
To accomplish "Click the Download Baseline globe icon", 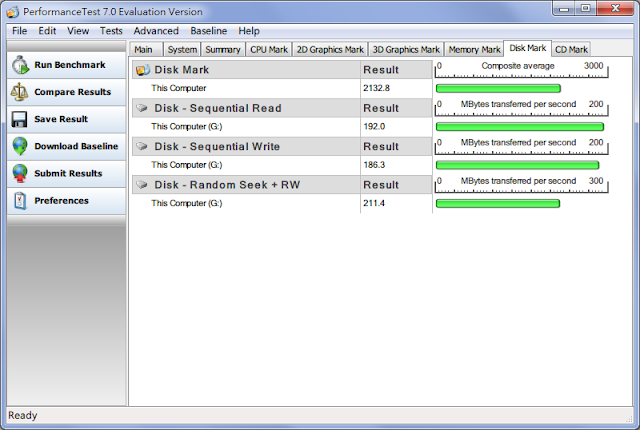I will (x=20, y=146).
